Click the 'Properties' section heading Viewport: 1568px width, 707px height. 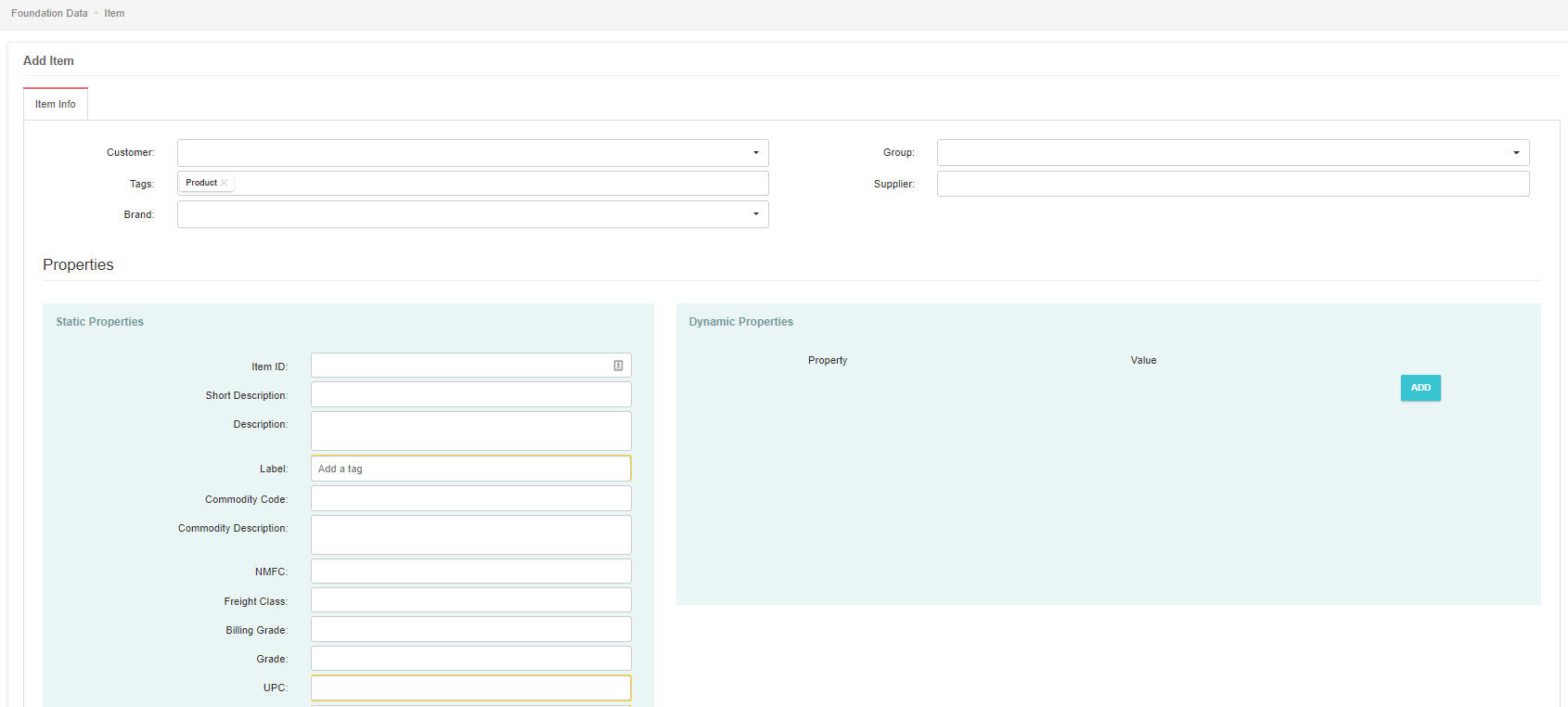point(78,264)
